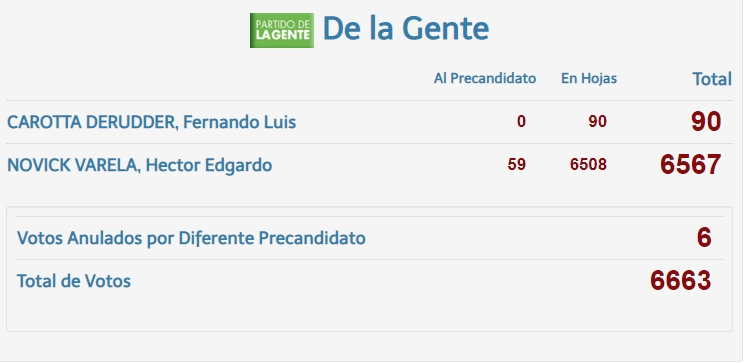Click the CAROTTA DERUDDER table row
746x363 pixels.
click(x=369, y=122)
